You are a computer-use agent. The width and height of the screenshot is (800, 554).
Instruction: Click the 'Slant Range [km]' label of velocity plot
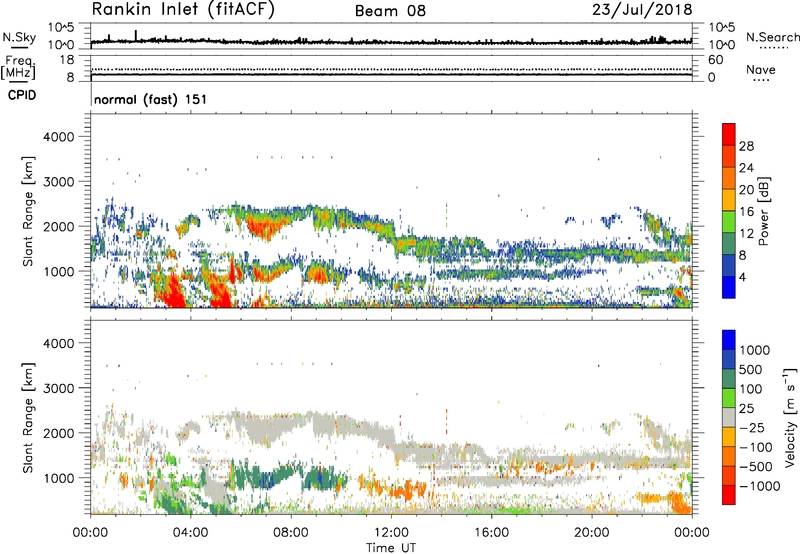(28, 417)
